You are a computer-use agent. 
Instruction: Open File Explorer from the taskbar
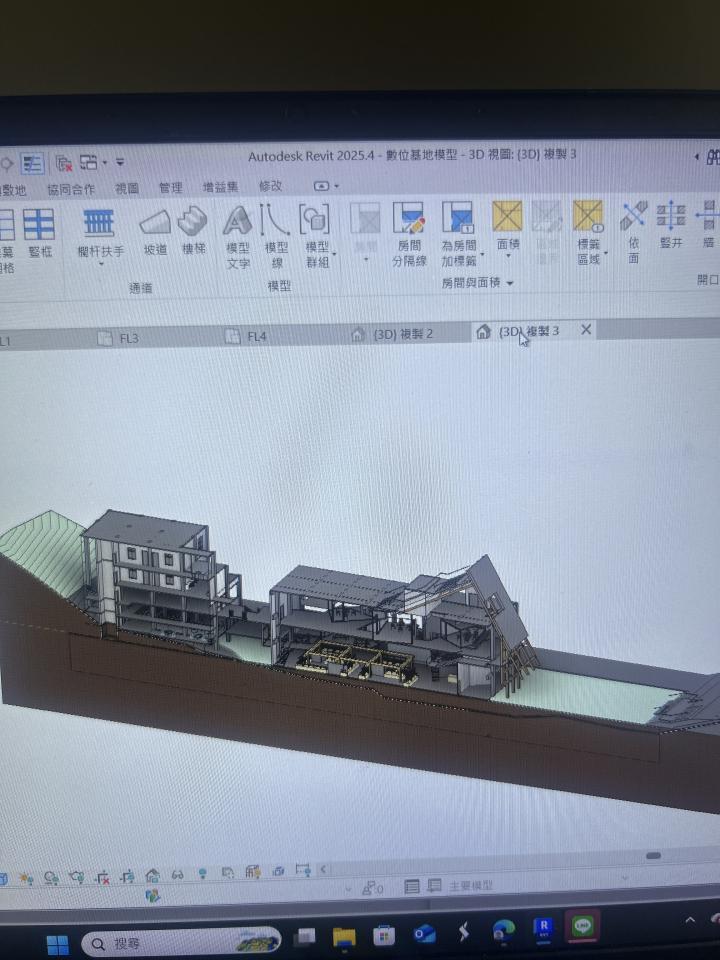coord(344,936)
